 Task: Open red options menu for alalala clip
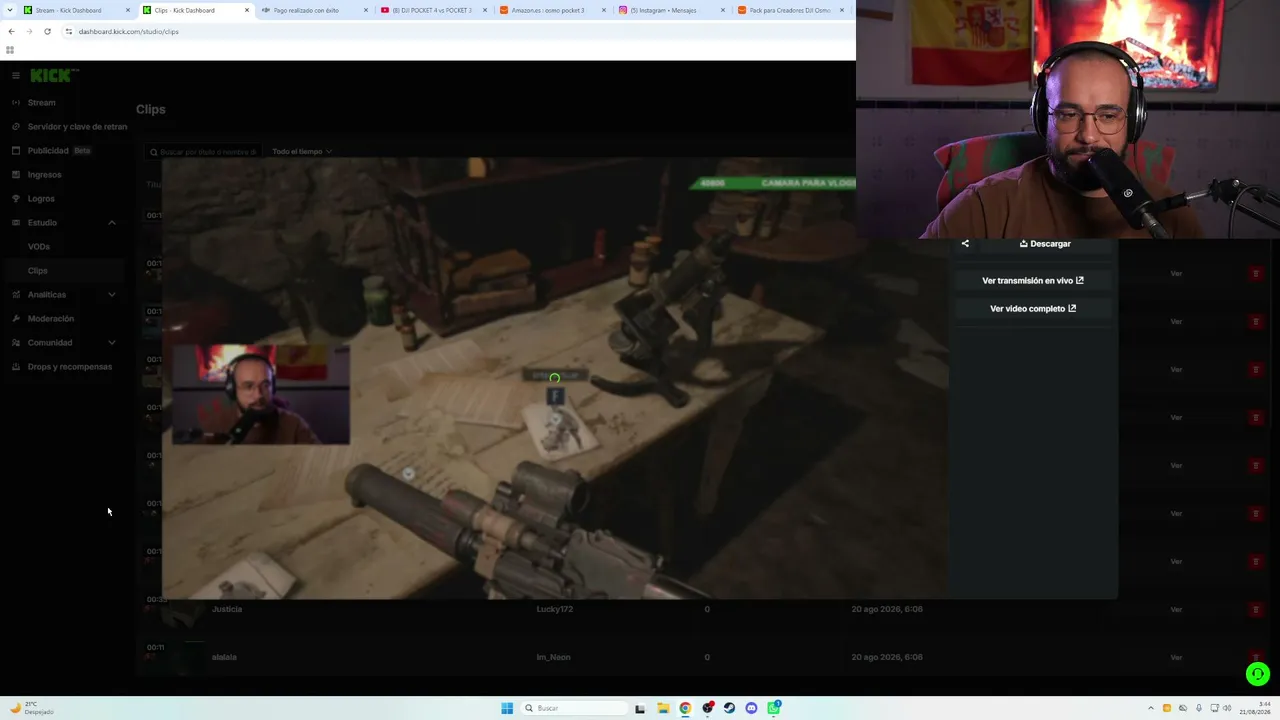click(1256, 658)
